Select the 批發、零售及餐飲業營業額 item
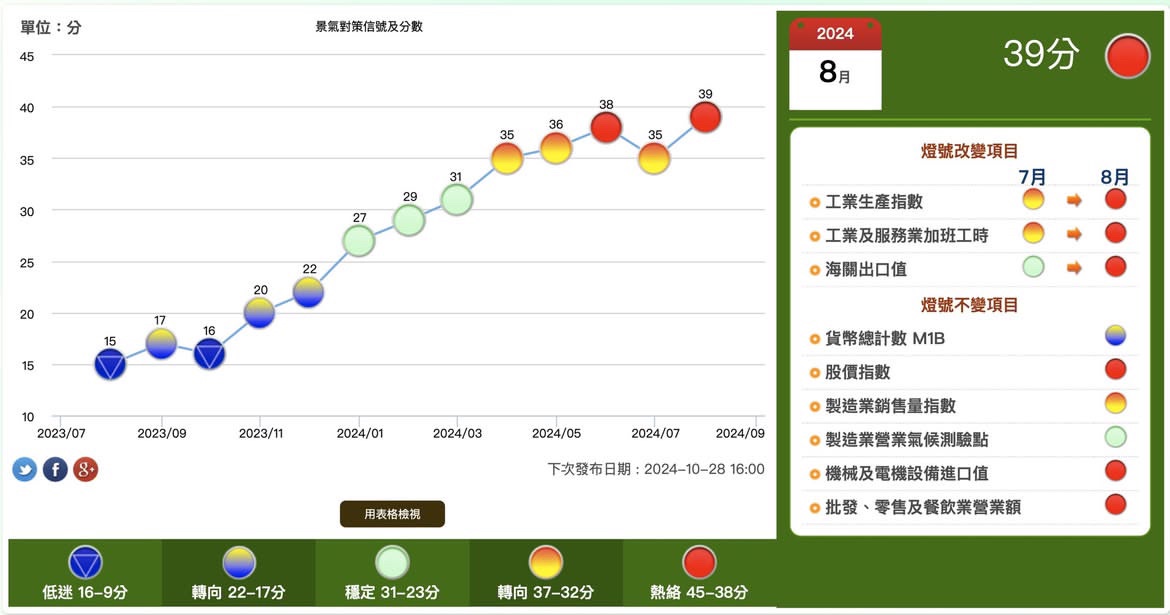This screenshot has width=1170, height=615. [922, 507]
